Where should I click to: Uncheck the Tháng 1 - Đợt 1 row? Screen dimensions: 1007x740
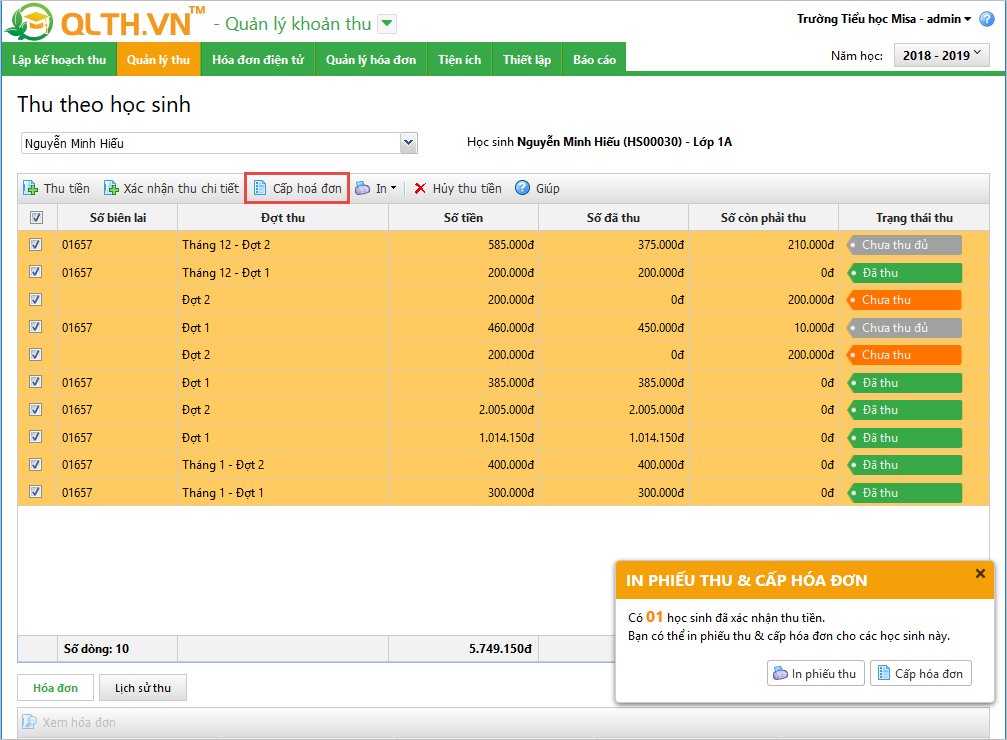[37, 492]
